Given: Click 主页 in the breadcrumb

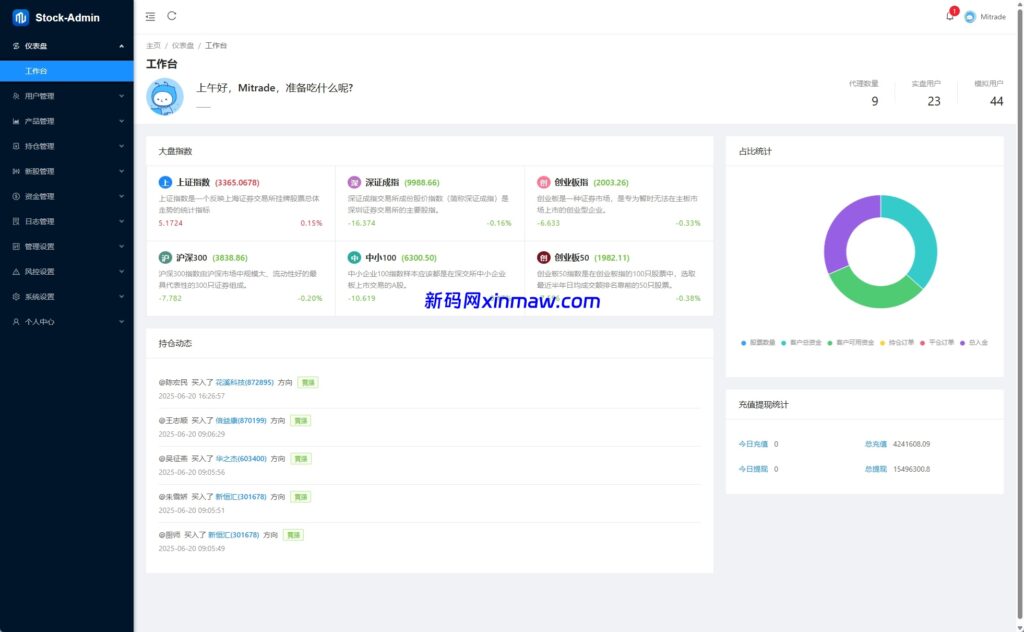Looking at the screenshot, I should click(153, 46).
